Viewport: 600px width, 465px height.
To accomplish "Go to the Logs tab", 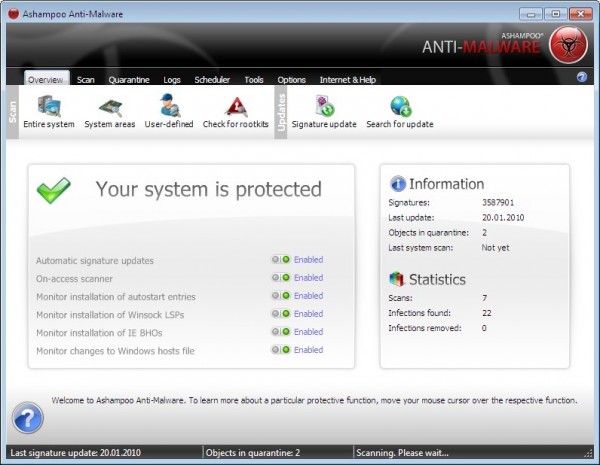I will [x=172, y=80].
